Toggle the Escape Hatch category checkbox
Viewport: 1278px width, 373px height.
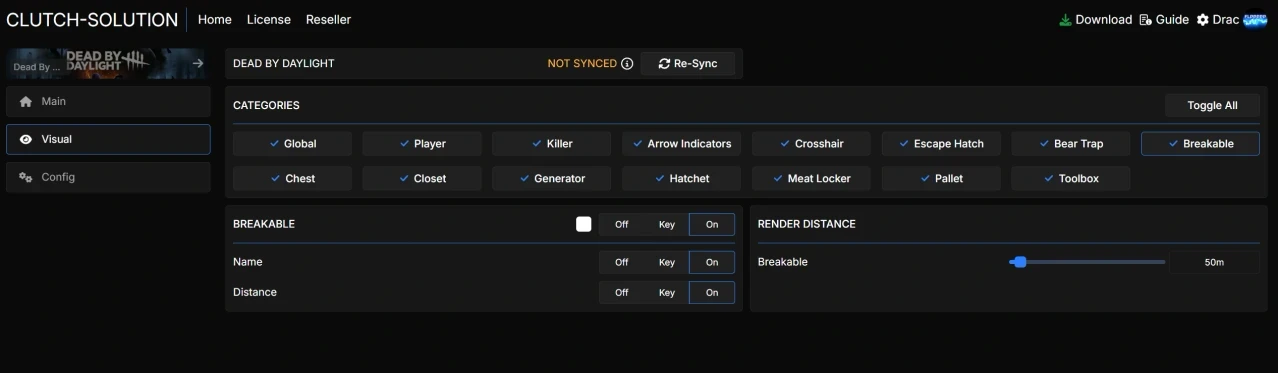click(x=941, y=144)
